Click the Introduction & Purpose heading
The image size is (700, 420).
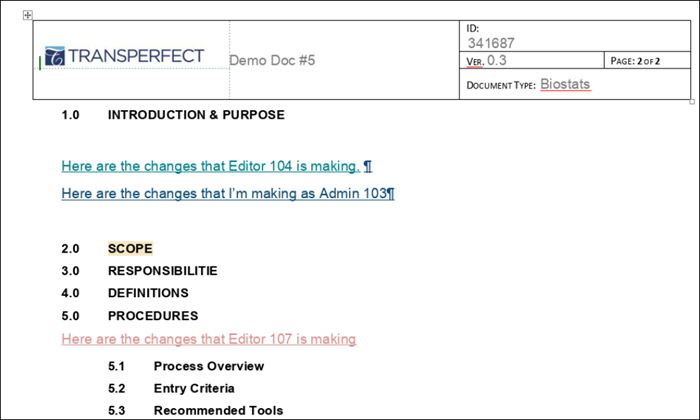tap(195, 115)
